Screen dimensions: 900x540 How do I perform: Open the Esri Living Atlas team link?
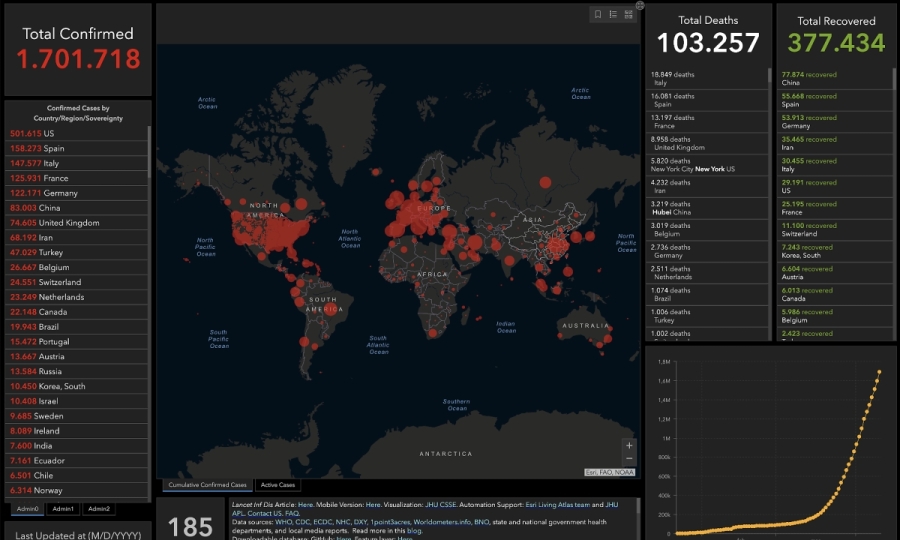tap(557, 505)
